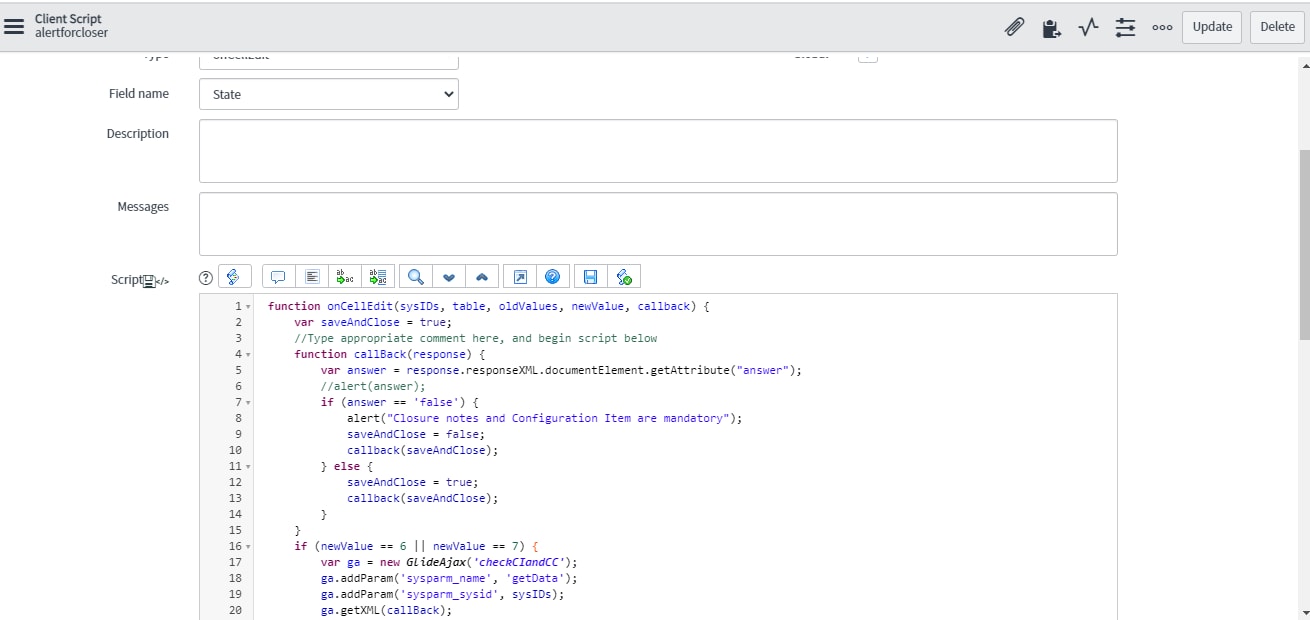Click the toggle comment speech-bubble icon
The image size is (1310, 620).
point(279,277)
